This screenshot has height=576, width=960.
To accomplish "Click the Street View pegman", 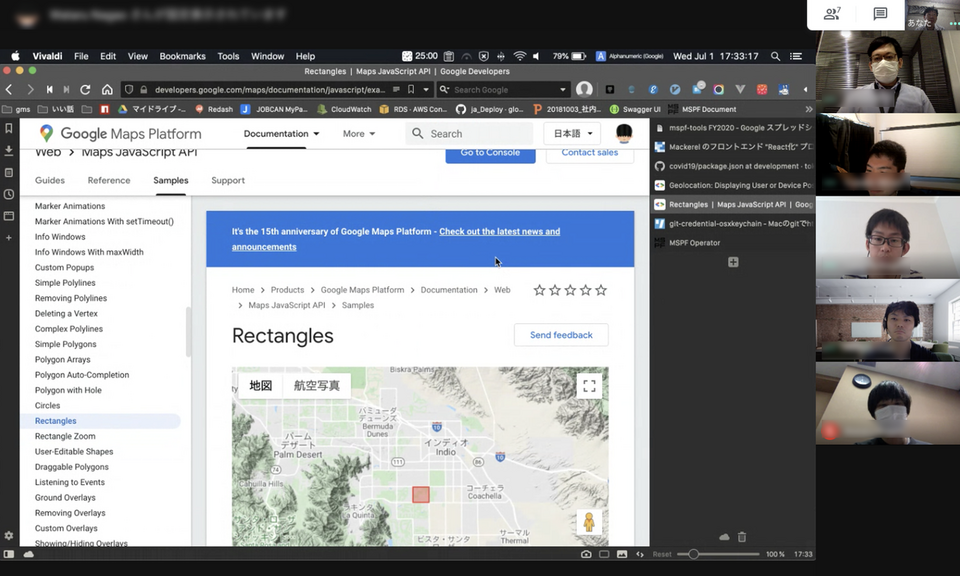I will pos(589,522).
